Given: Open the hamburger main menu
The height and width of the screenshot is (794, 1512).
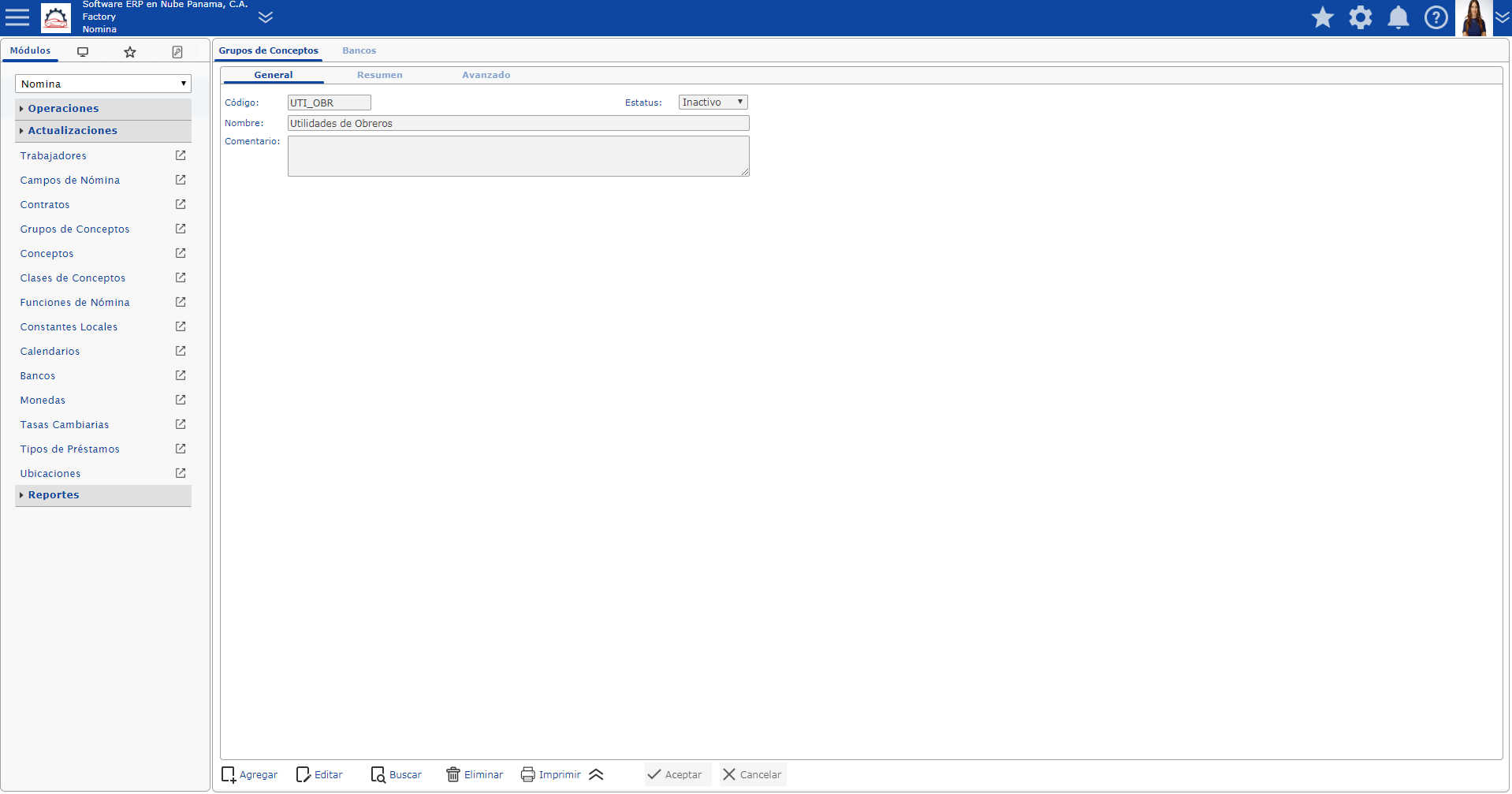Looking at the screenshot, I should click(17, 17).
